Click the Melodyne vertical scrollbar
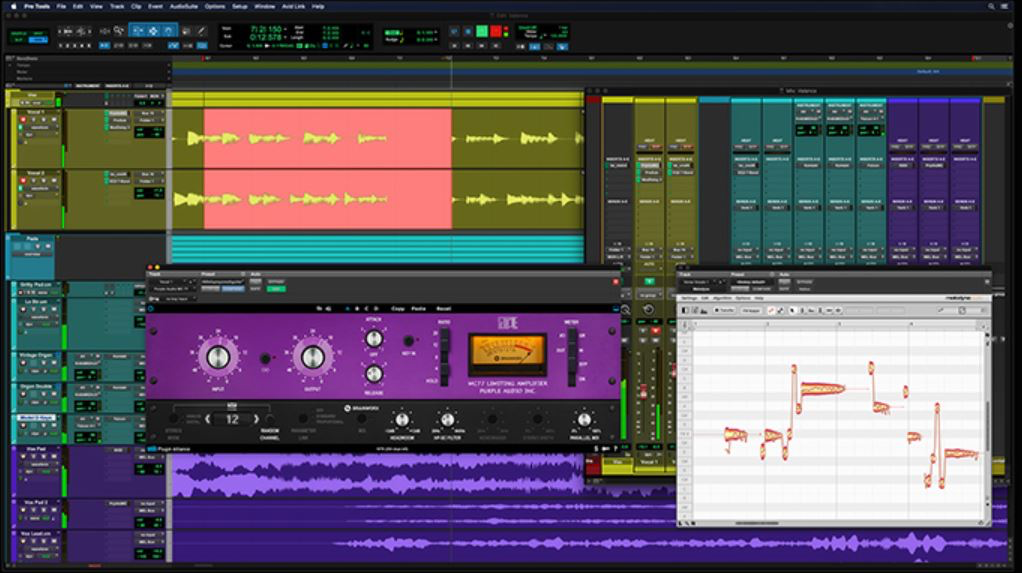 point(987,424)
